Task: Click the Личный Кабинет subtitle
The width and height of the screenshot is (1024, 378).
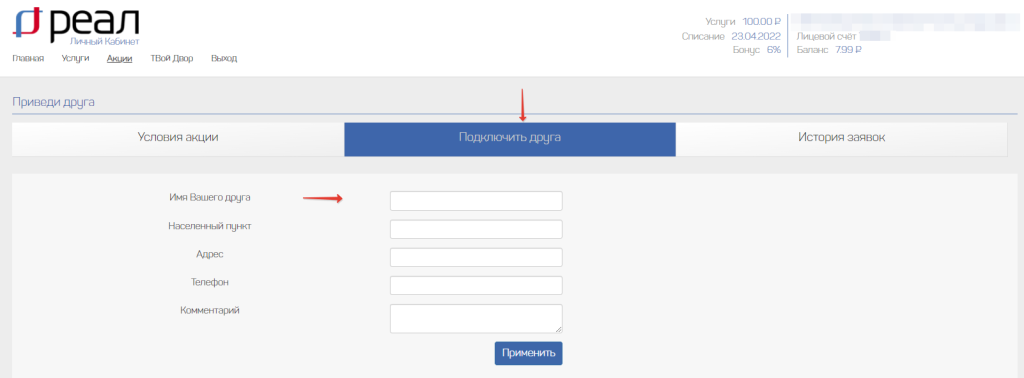Action: click(104, 41)
